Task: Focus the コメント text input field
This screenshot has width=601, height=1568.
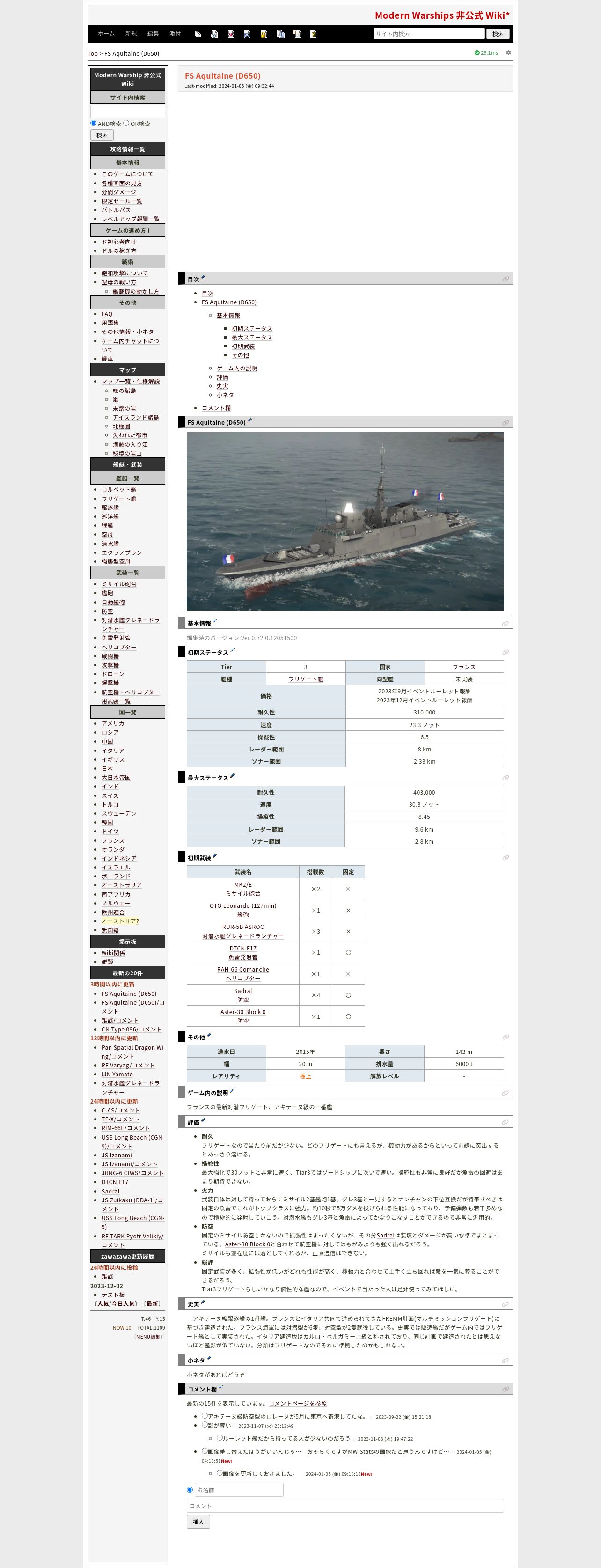Action: (345, 1505)
